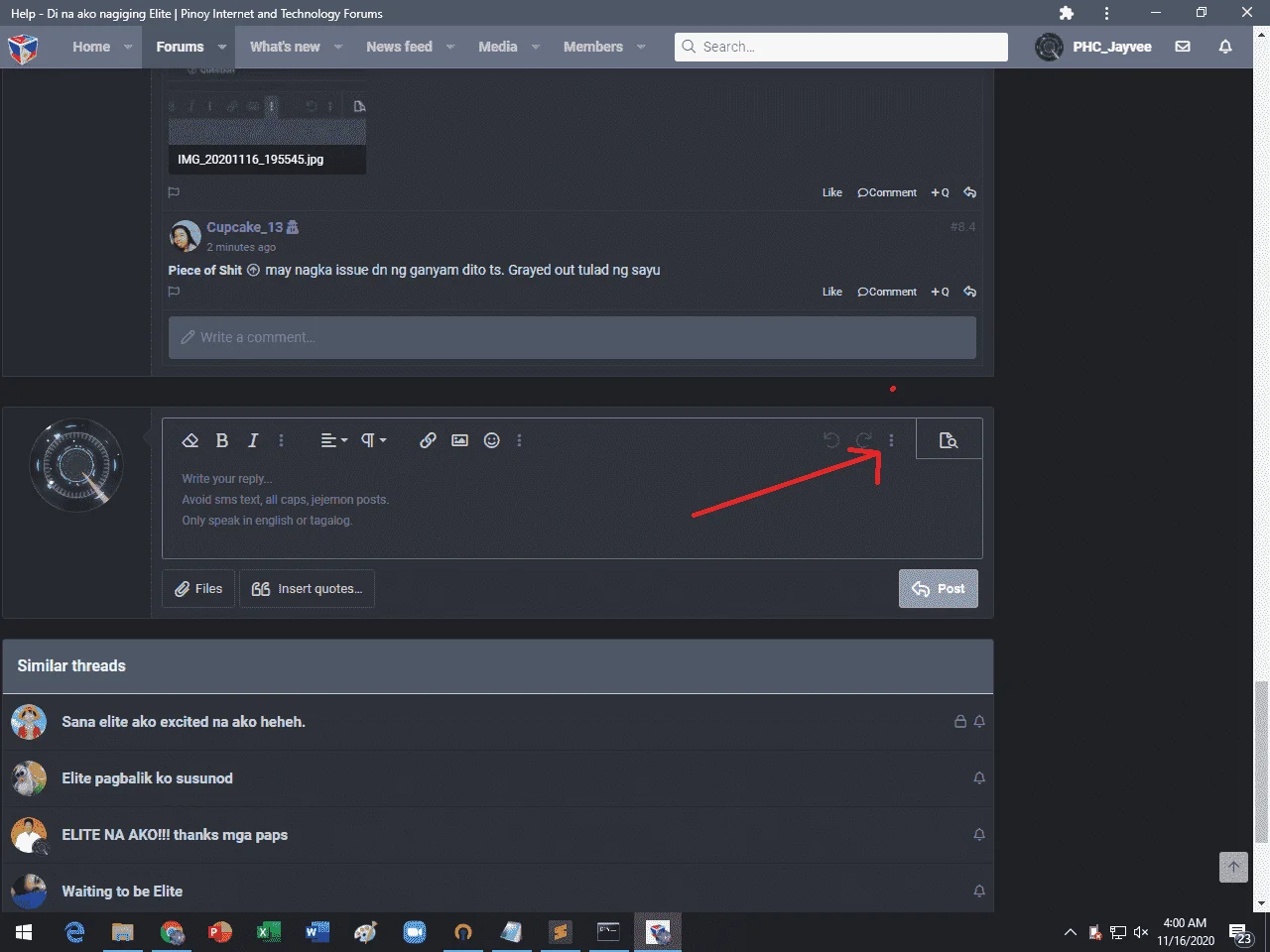Expand the Forums dropdown arrow
Viewport: 1270px width, 952px height.
pyautogui.click(x=222, y=47)
